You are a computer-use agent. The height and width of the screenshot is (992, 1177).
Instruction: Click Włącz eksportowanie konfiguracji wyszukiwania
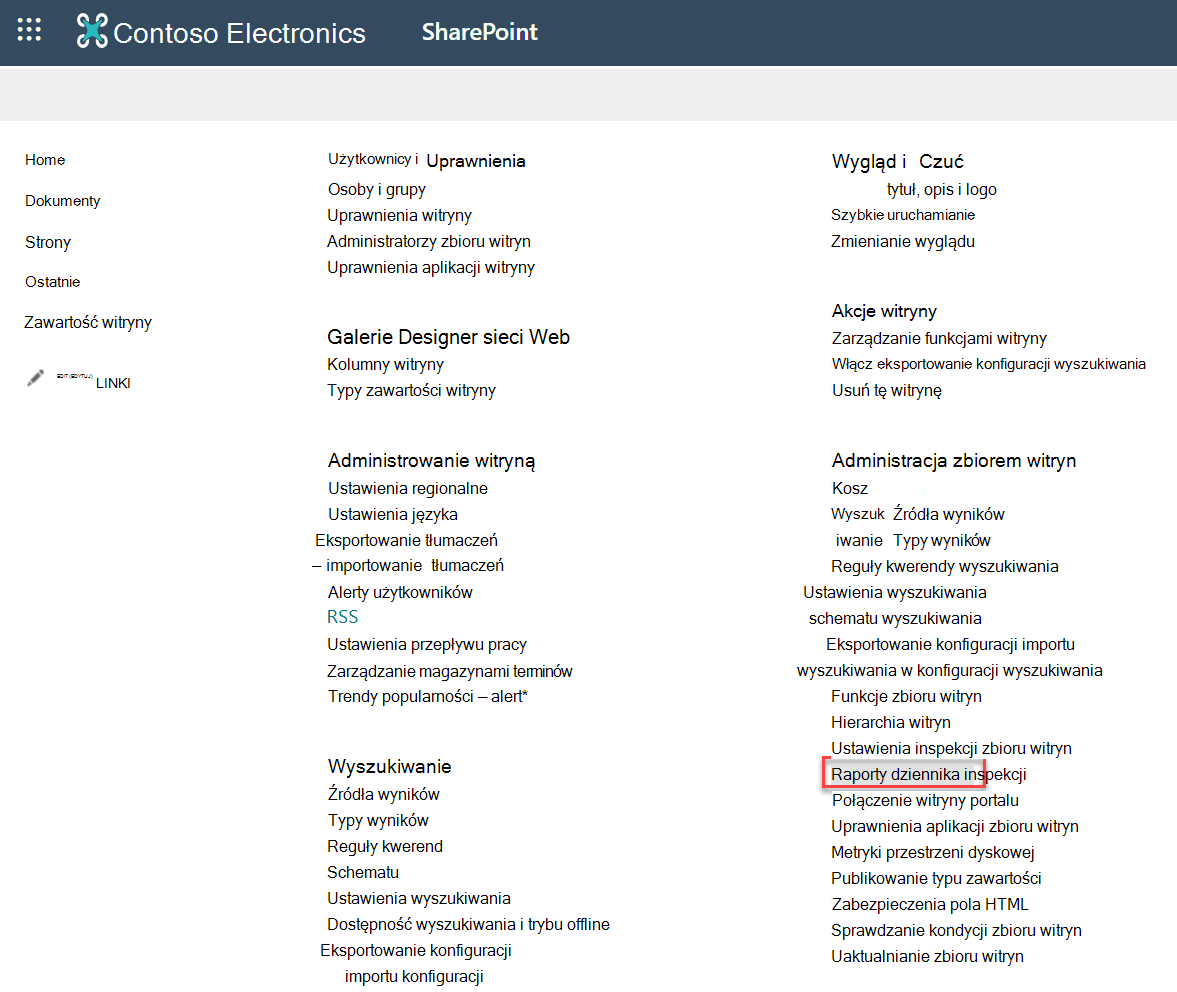point(989,364)
